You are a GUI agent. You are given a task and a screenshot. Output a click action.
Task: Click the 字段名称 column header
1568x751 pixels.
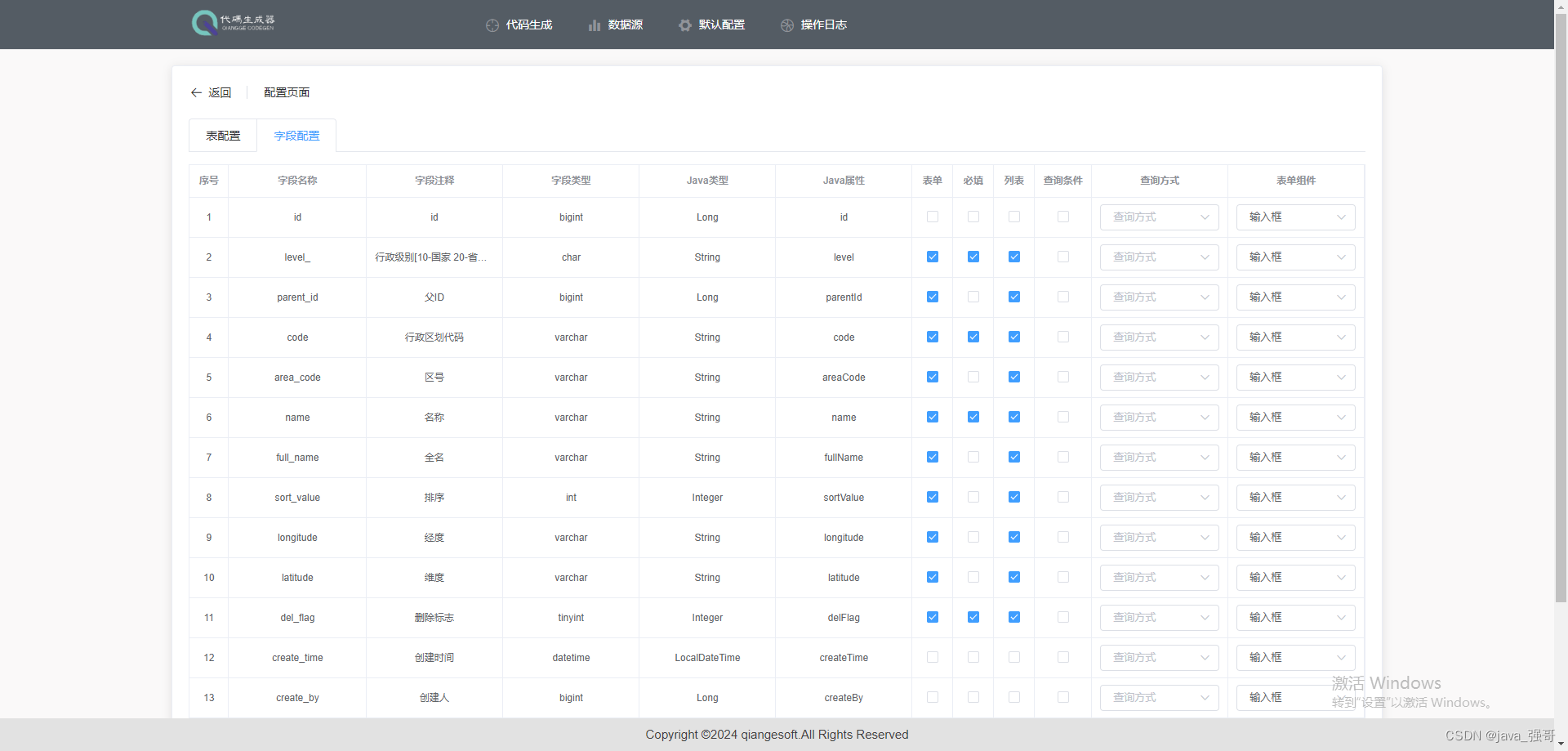(x=297, y=181)
